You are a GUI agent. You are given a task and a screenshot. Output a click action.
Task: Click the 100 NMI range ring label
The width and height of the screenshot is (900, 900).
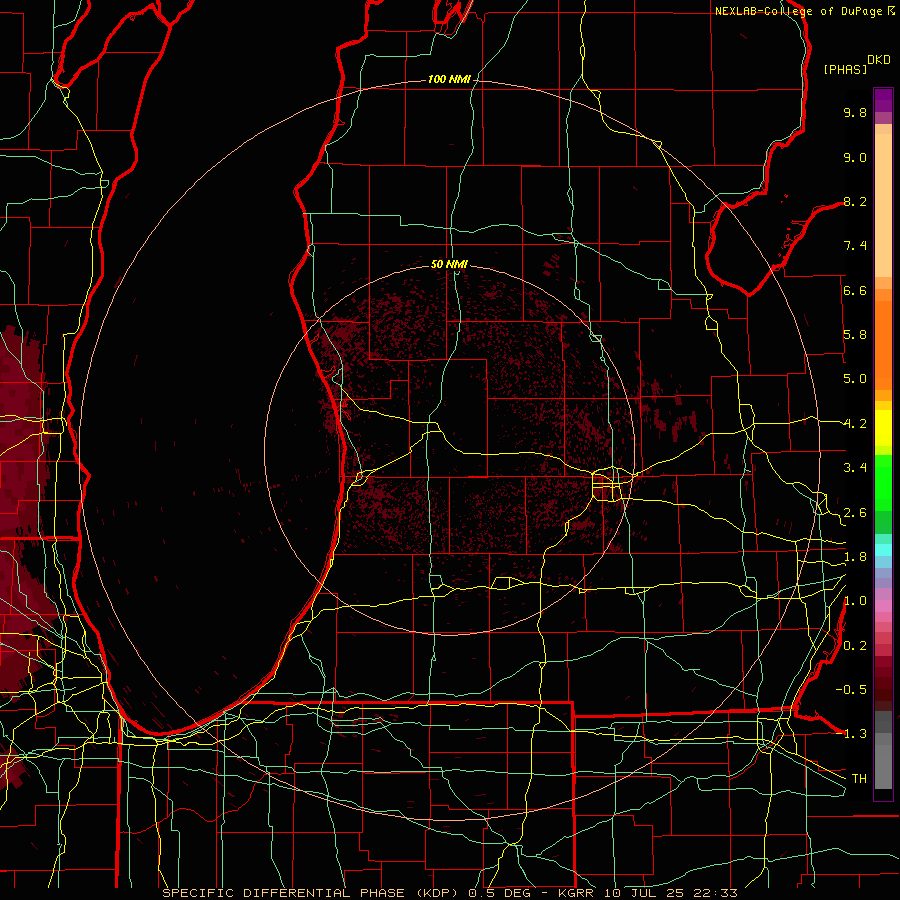click(x=449, y=79)
